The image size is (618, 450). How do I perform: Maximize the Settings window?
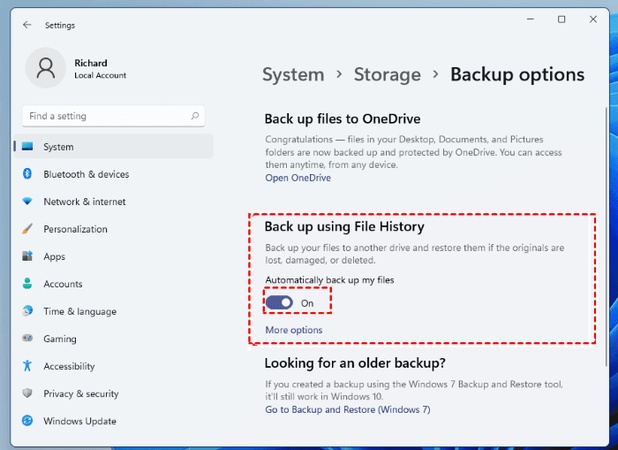[x=562, y=19]
